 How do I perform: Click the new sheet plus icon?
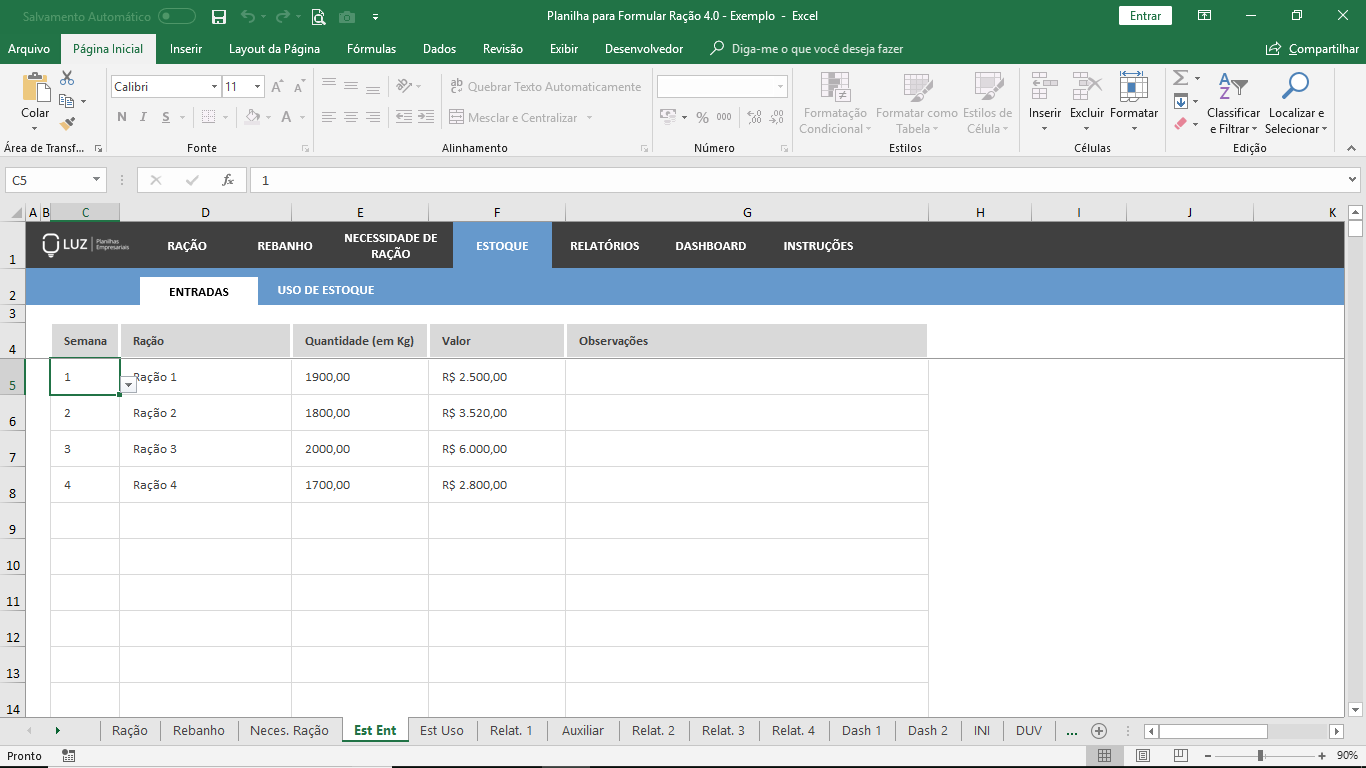[x=1099, y=731]
